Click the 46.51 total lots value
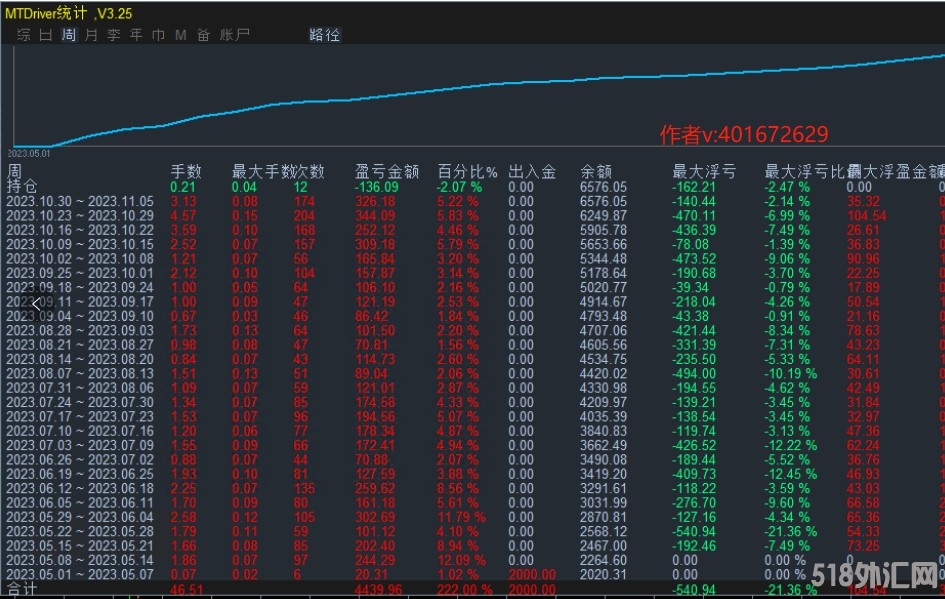 coord(187,589)
